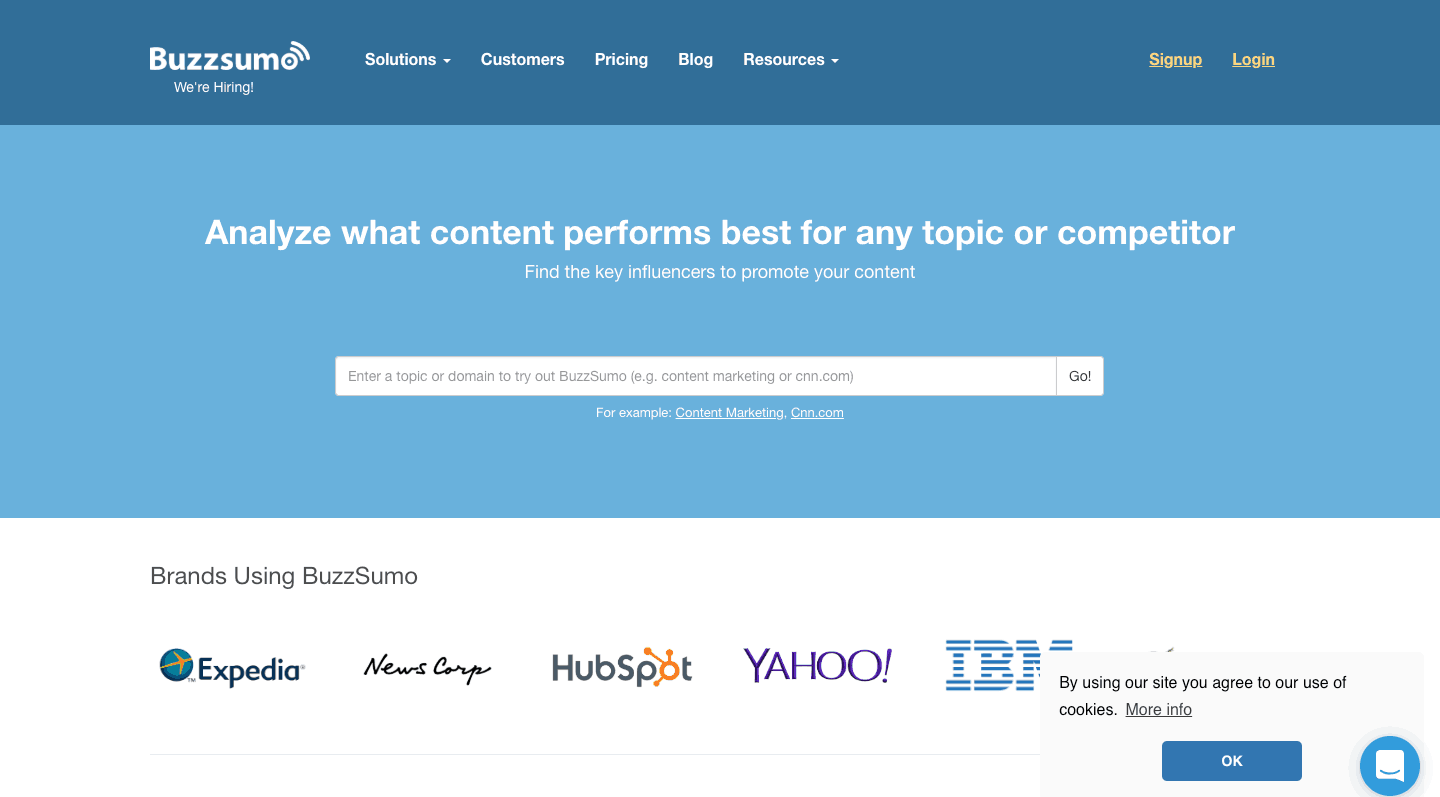Expand the Resources dropdown menu
Viewport: 1440px width, 797px height.
click(791, 60)
